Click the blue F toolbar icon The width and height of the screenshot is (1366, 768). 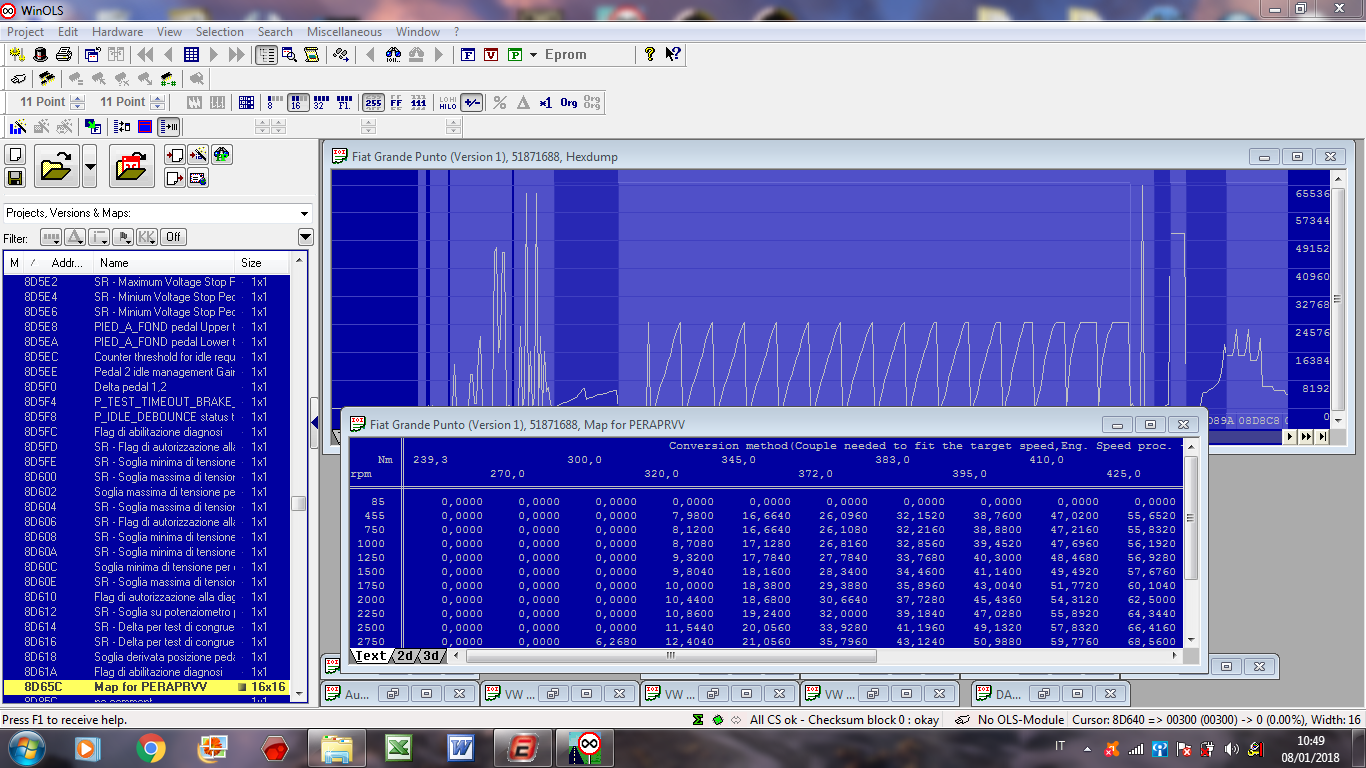[x=468, y=55]
